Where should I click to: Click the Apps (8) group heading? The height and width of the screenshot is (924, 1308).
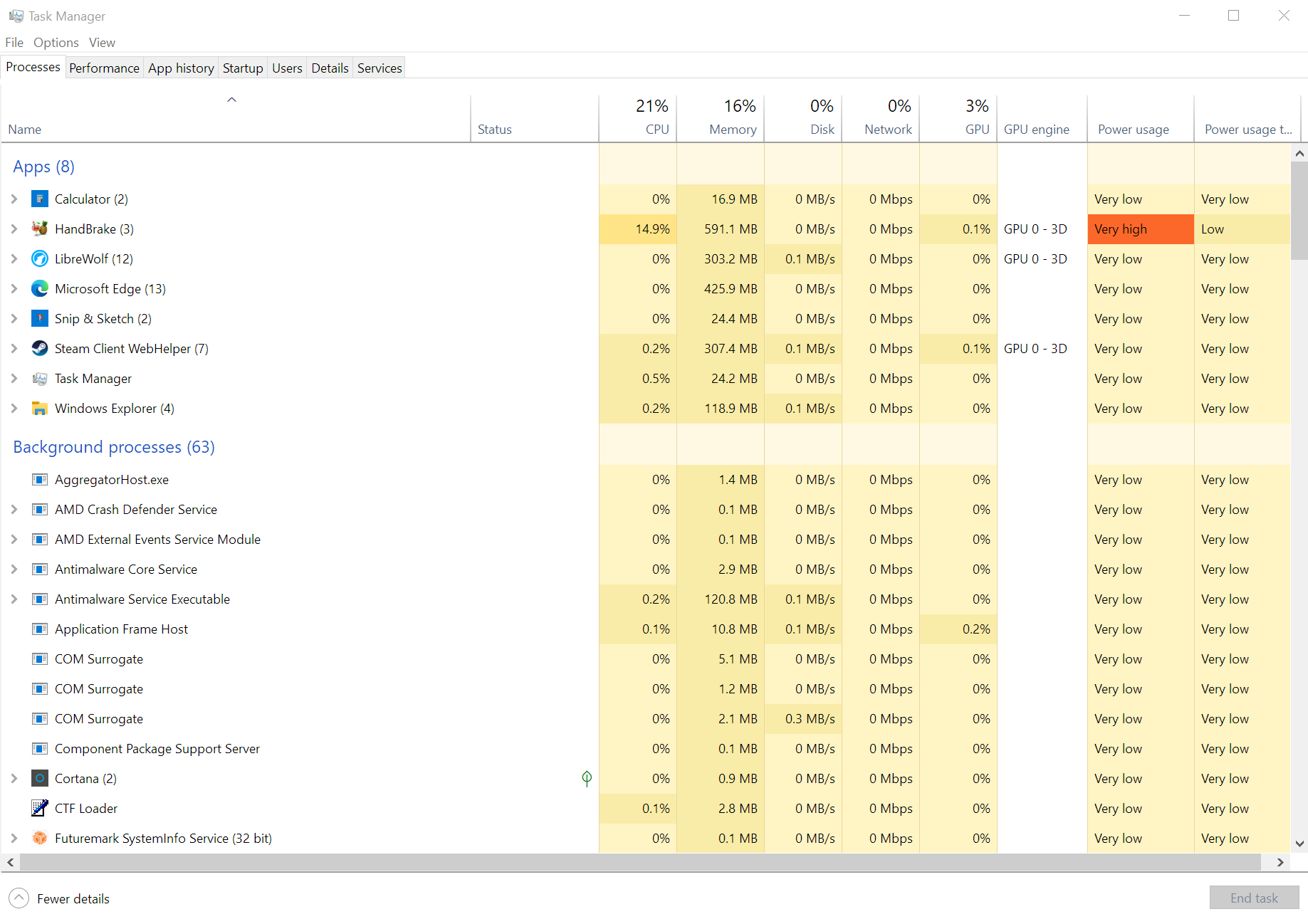tap(43, 167)
